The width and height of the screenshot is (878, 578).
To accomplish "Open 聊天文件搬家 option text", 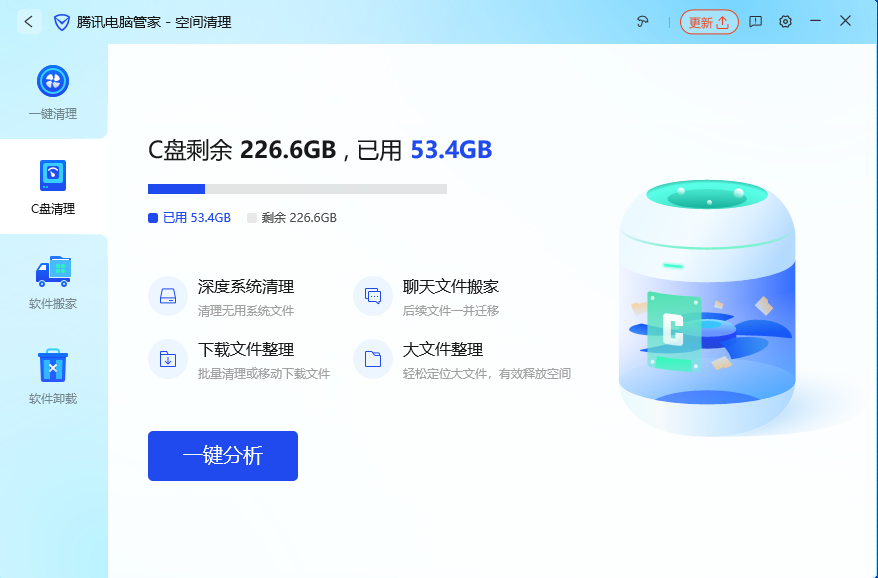I will (x=451, y=287).
